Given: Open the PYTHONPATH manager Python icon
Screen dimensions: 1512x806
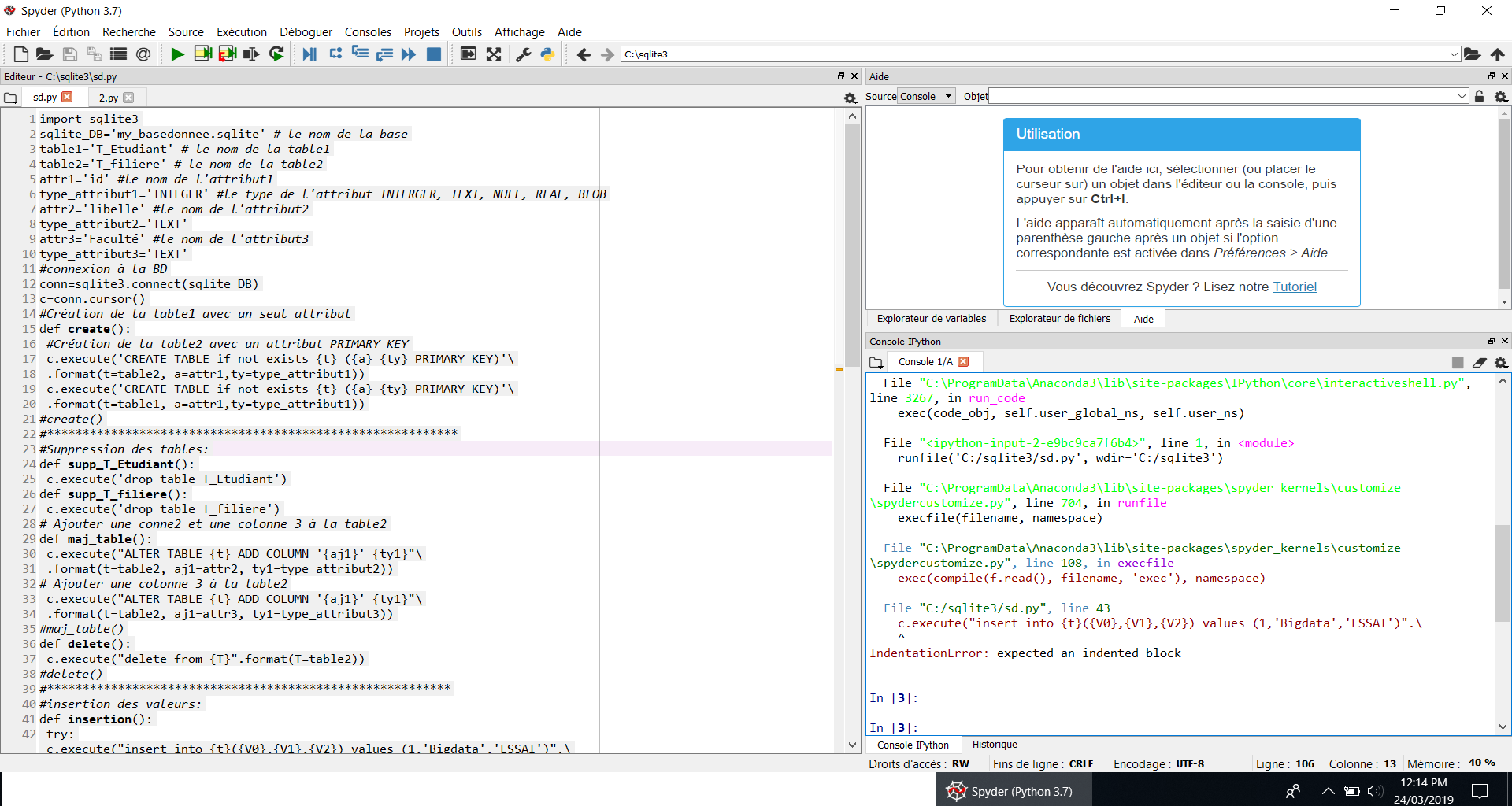Looking at the screenshot, I should click(547, 54).
